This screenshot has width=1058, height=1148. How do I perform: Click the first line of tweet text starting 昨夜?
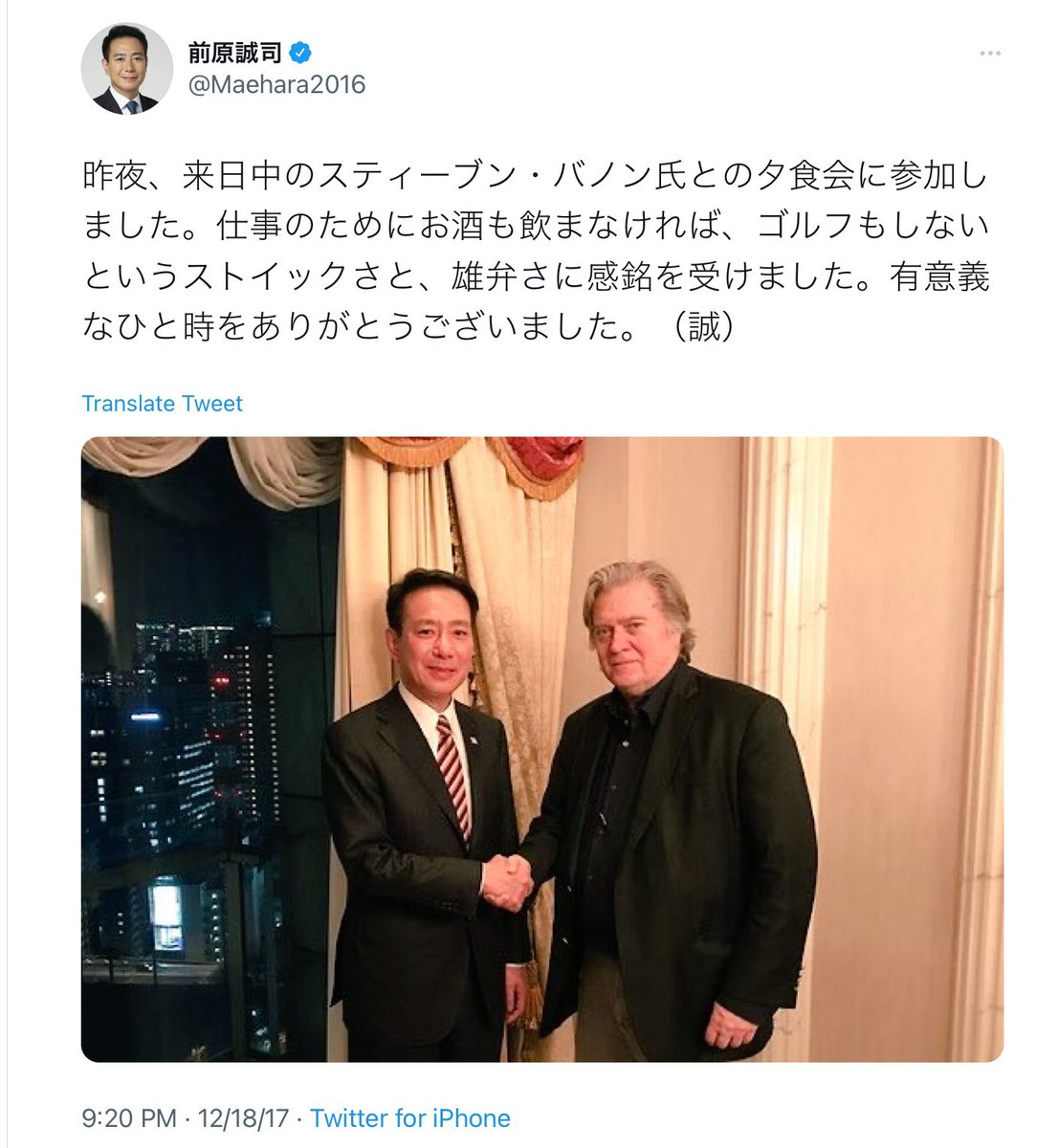(536, 178)
